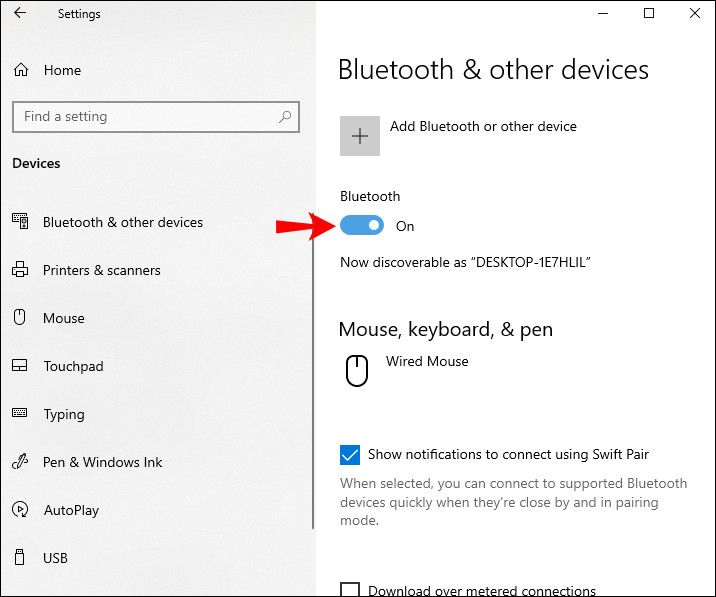This screenshot has width=716, height=597.
Task: Click the Wired Mouse device icon
Action: click(356, 372)
